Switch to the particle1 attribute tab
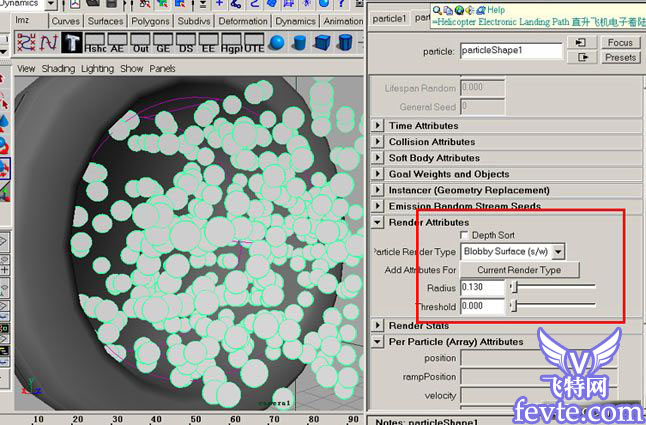The height and width of the screenshot is (425, 646). point(389,19)
